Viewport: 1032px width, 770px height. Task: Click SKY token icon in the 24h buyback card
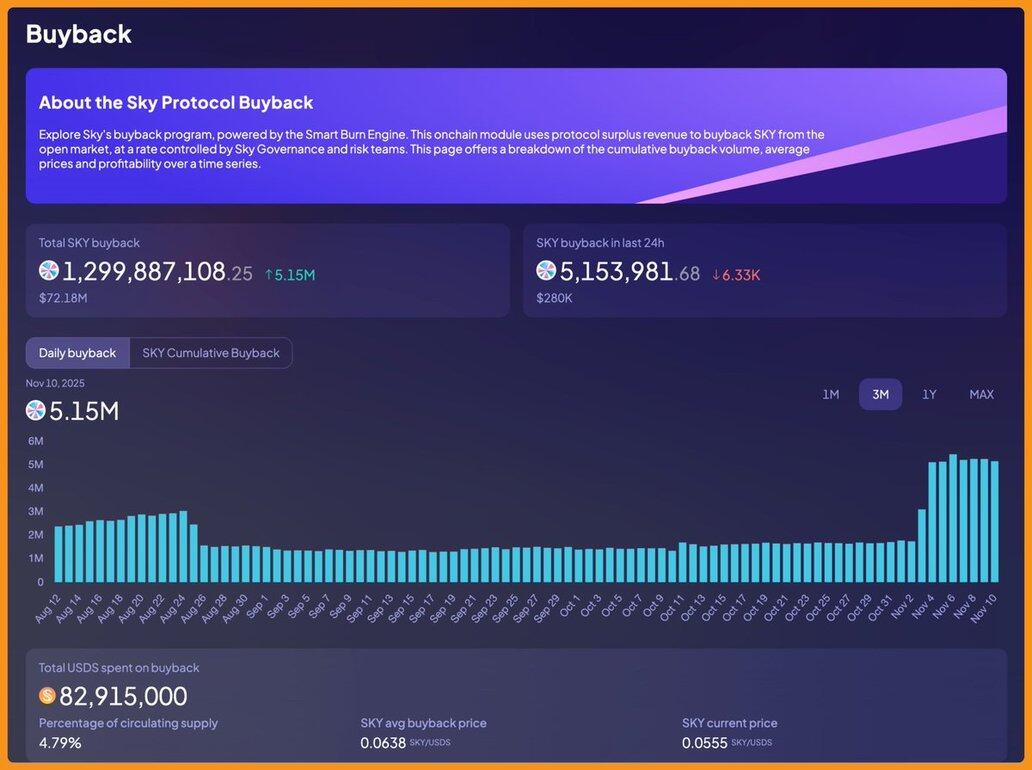(x=546, y=271)
